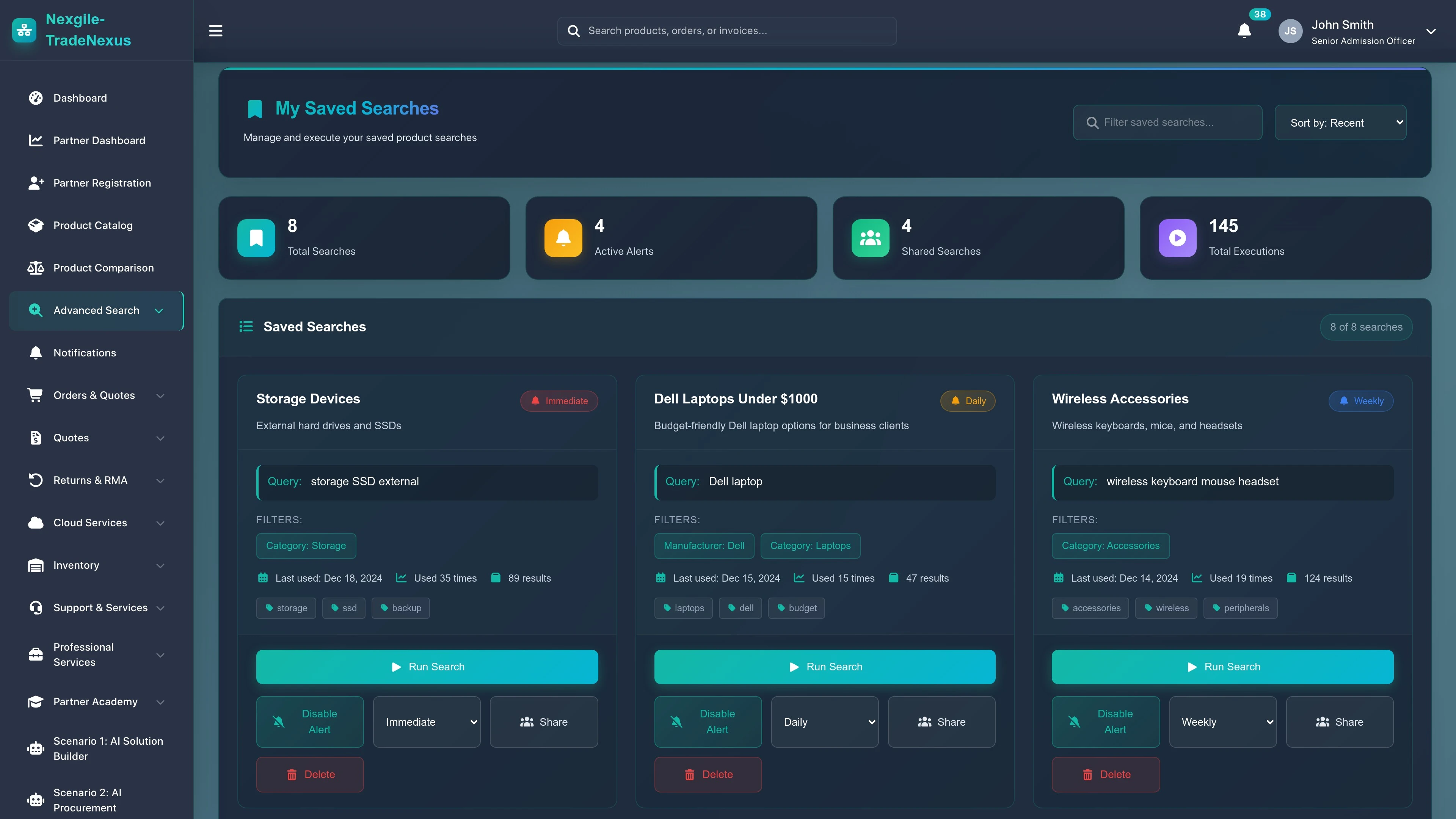Viewport: 1456px width, 819px height.
Task: Click the storage filter tag
Action: click(286, 607)
